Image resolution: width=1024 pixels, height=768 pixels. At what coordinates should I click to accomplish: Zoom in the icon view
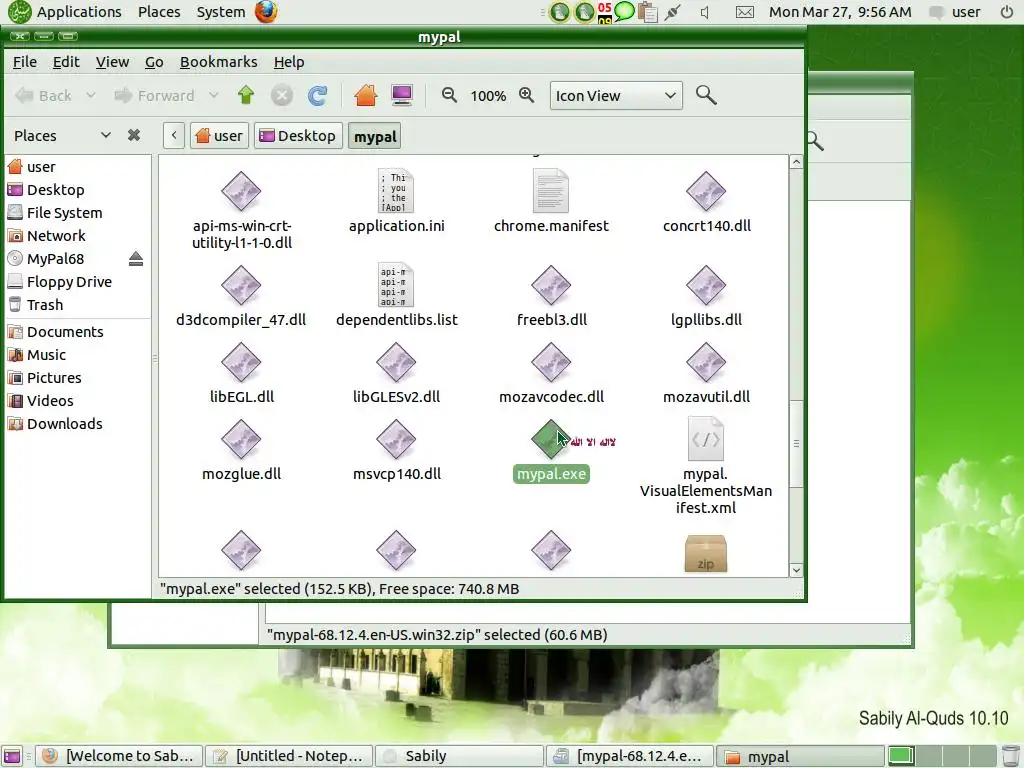(x=526, y=95)
